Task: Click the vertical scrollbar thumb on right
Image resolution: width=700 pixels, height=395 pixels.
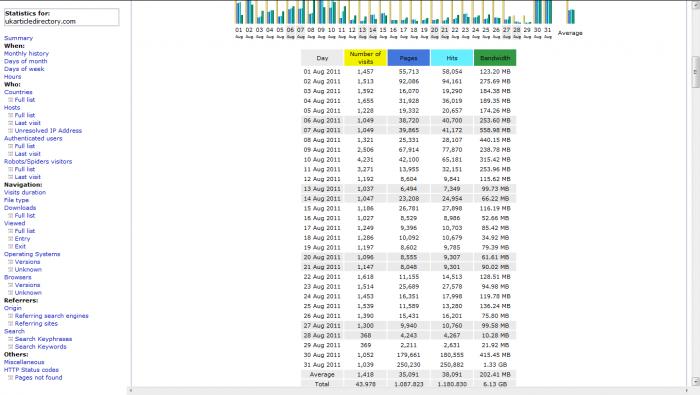Action: point(695,72)
